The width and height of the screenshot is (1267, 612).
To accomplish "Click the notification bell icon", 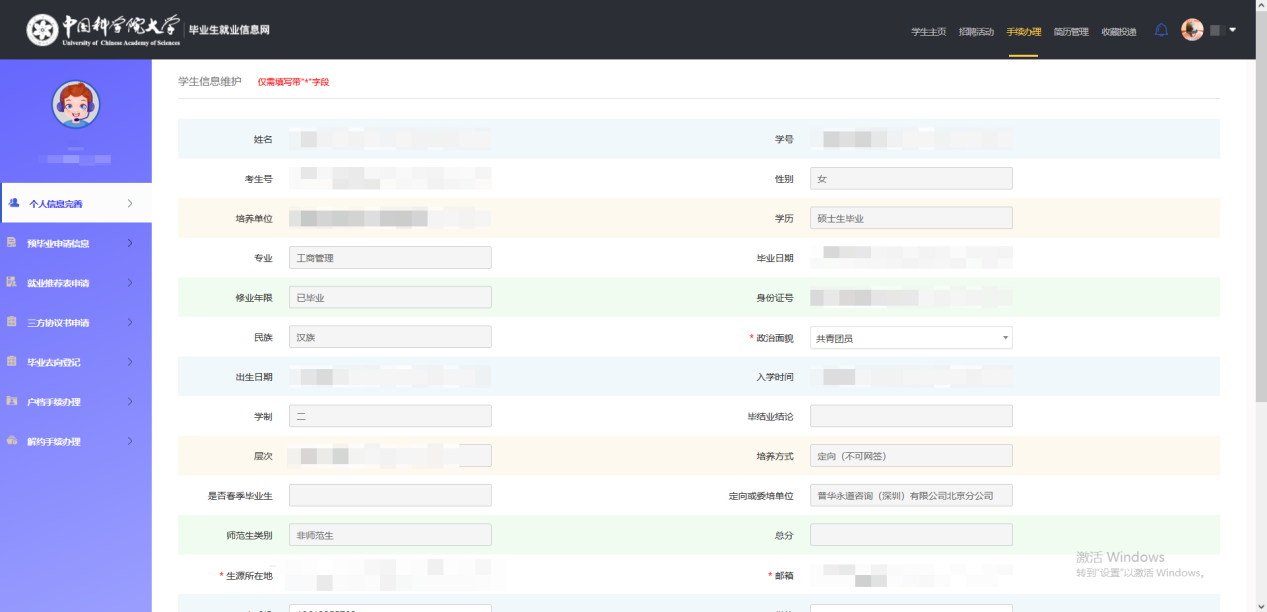I will coord(1161,30).
